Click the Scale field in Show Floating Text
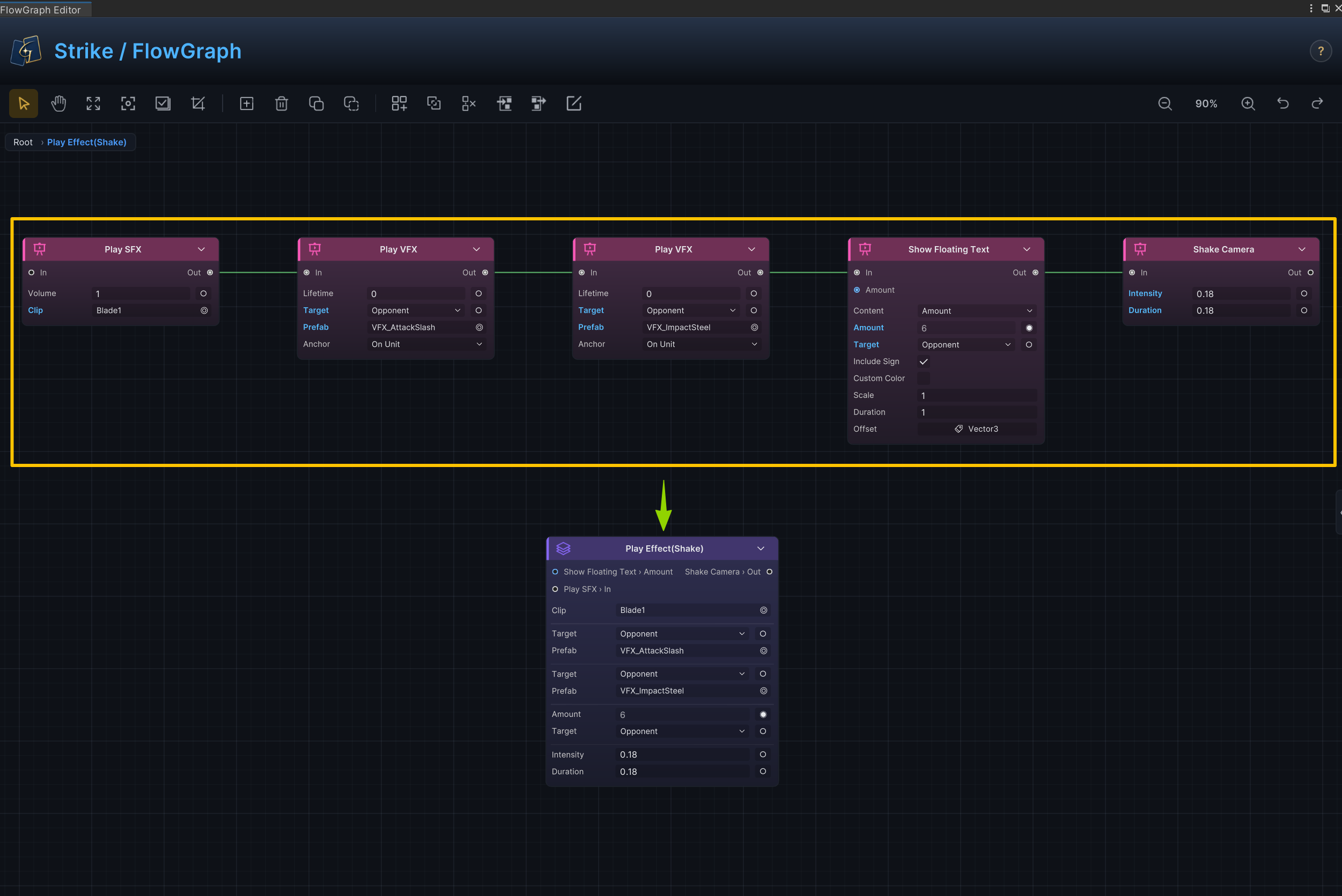This screenshot has height=896, width=1342. 977,395
